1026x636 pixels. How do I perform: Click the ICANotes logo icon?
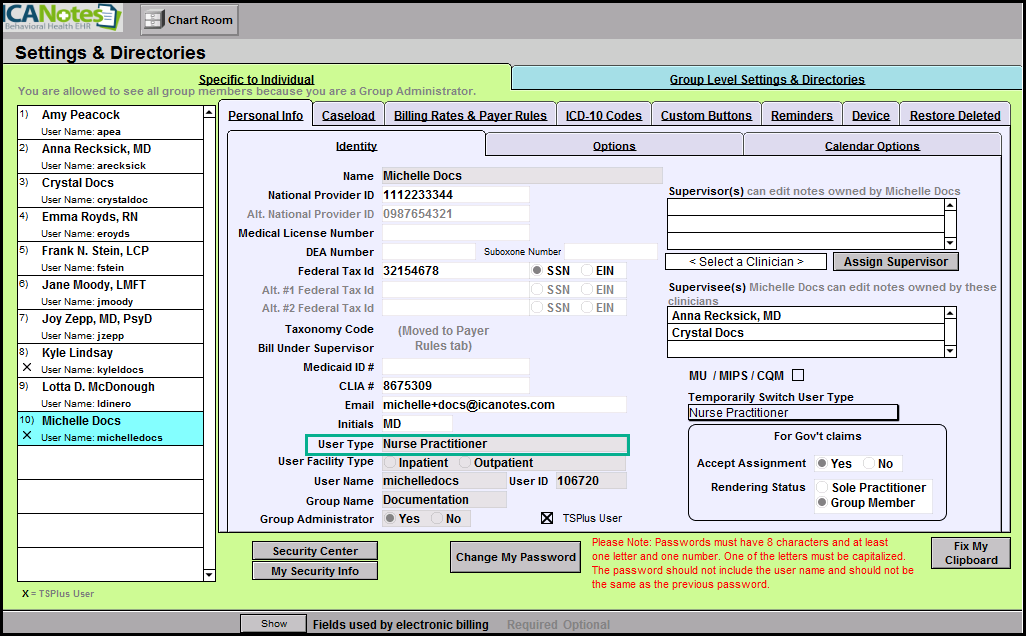click(62, 18)
